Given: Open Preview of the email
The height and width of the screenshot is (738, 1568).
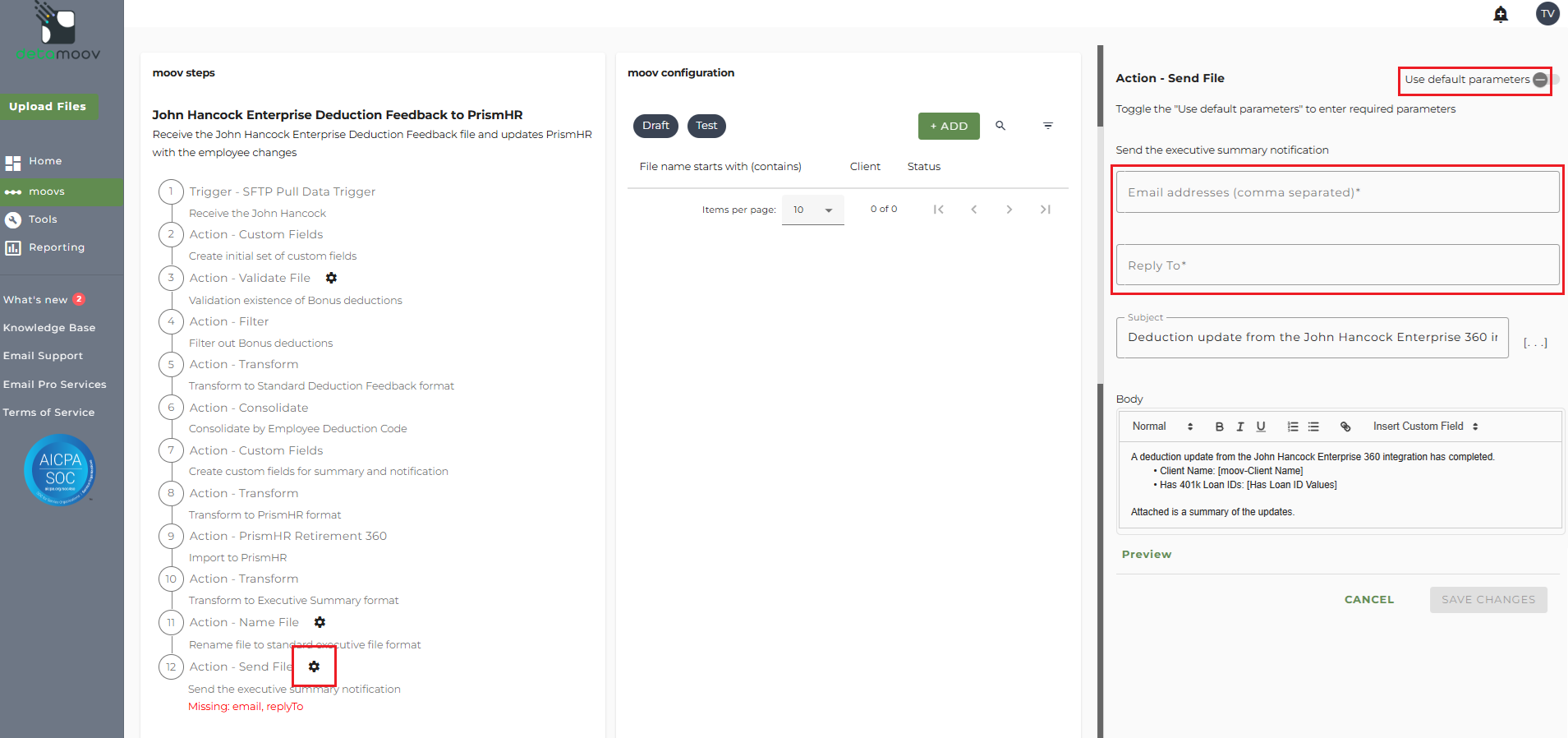Looking at the screenshot, I should pos(1147,555).
